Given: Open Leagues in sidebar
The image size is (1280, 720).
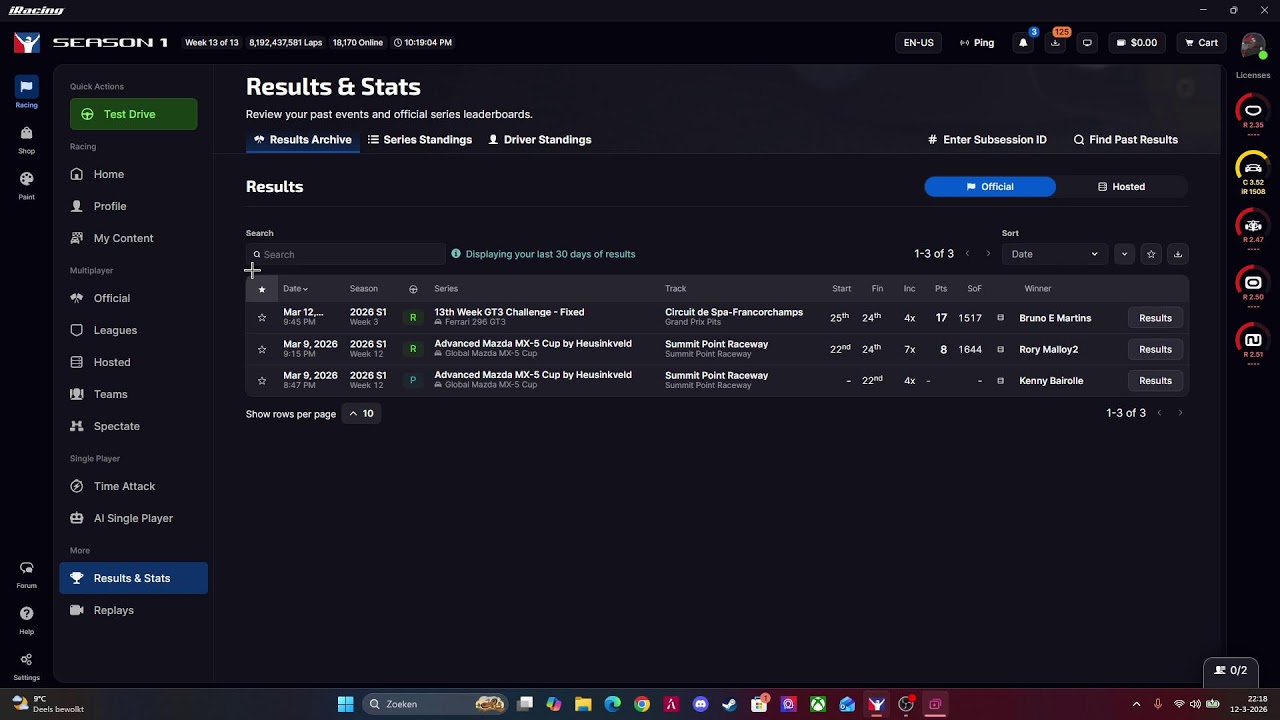Looking at the screenshot, I should pos(134,330).
